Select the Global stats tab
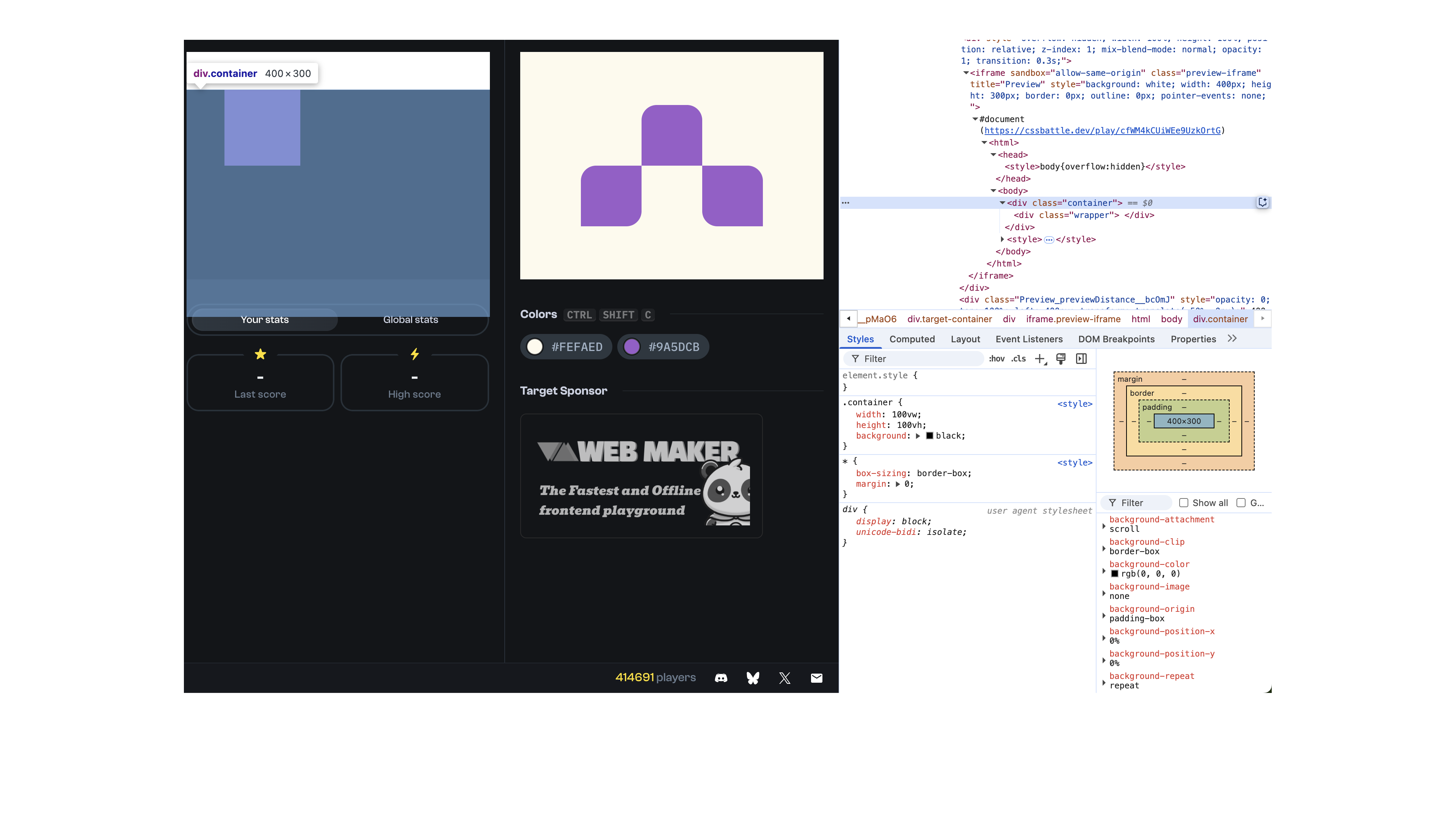 click(410, 320)
